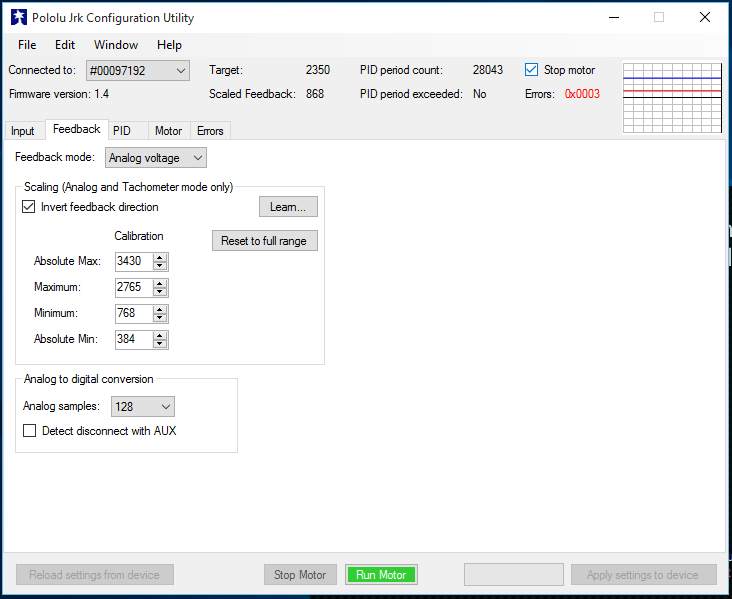Viewport: 732px width, 599px height.
Task: Expand the Feedback mode dropdown
Action: click(156, 158)
